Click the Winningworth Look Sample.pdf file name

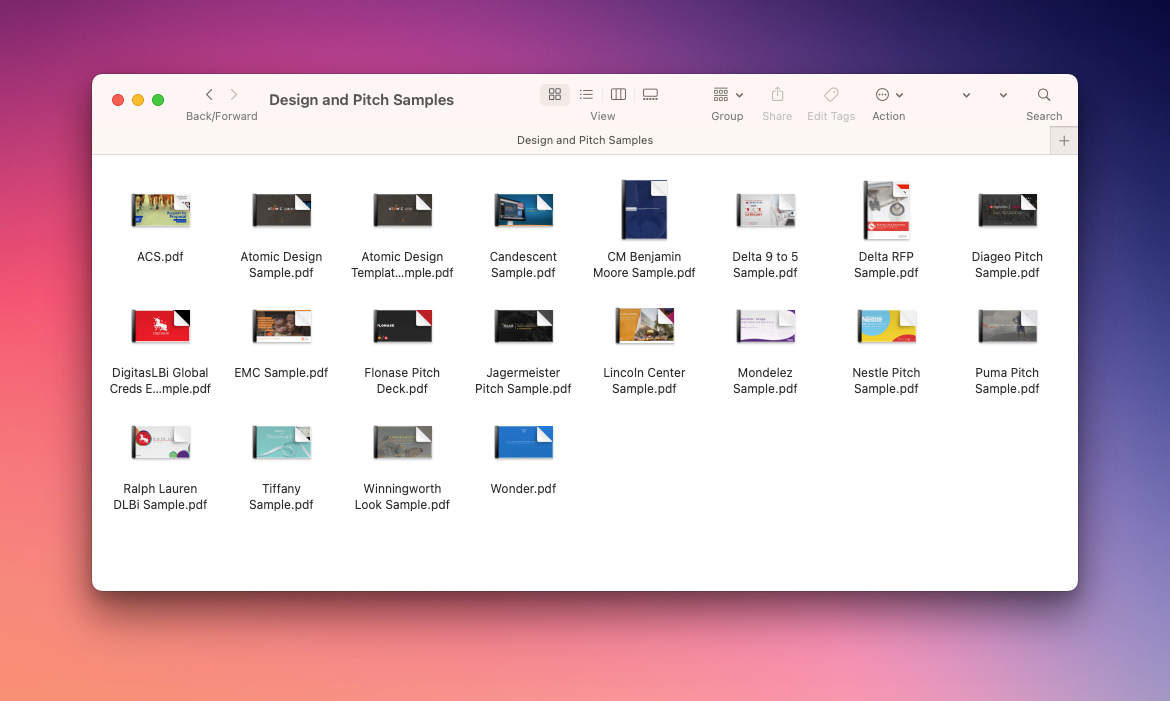[x=402, y=497]
